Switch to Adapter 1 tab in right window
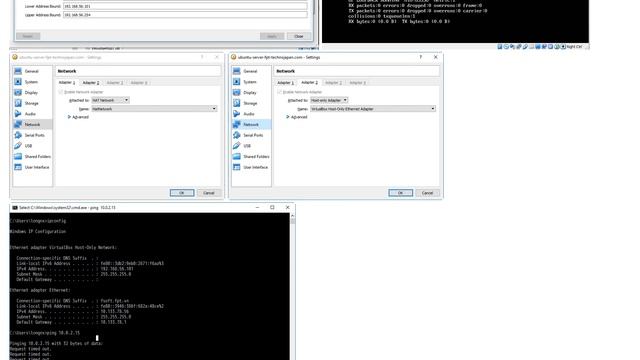 click(285, 82)
